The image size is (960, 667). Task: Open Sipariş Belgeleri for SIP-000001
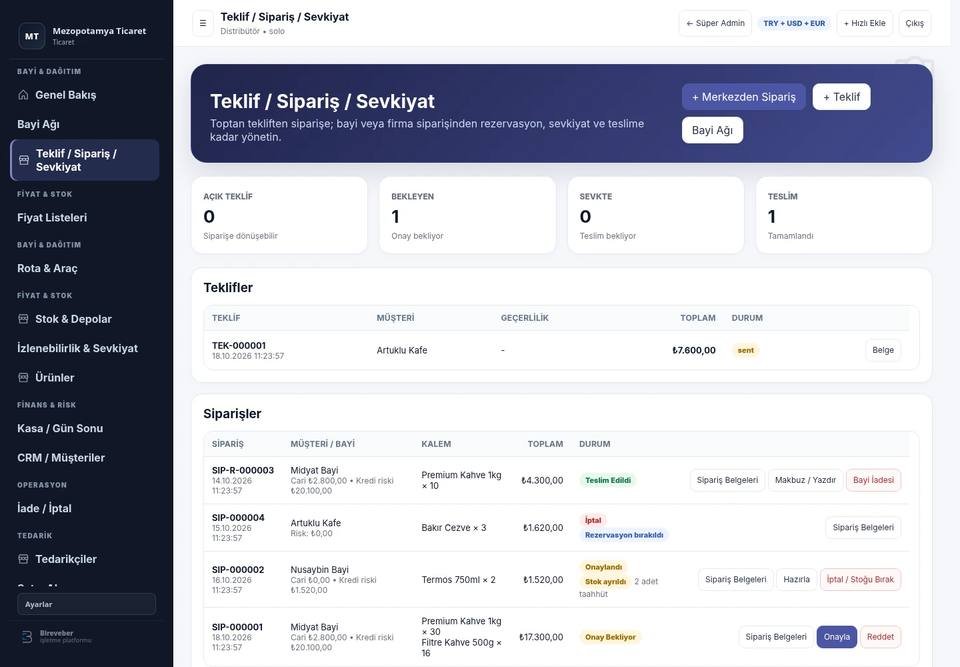[776, 637]
